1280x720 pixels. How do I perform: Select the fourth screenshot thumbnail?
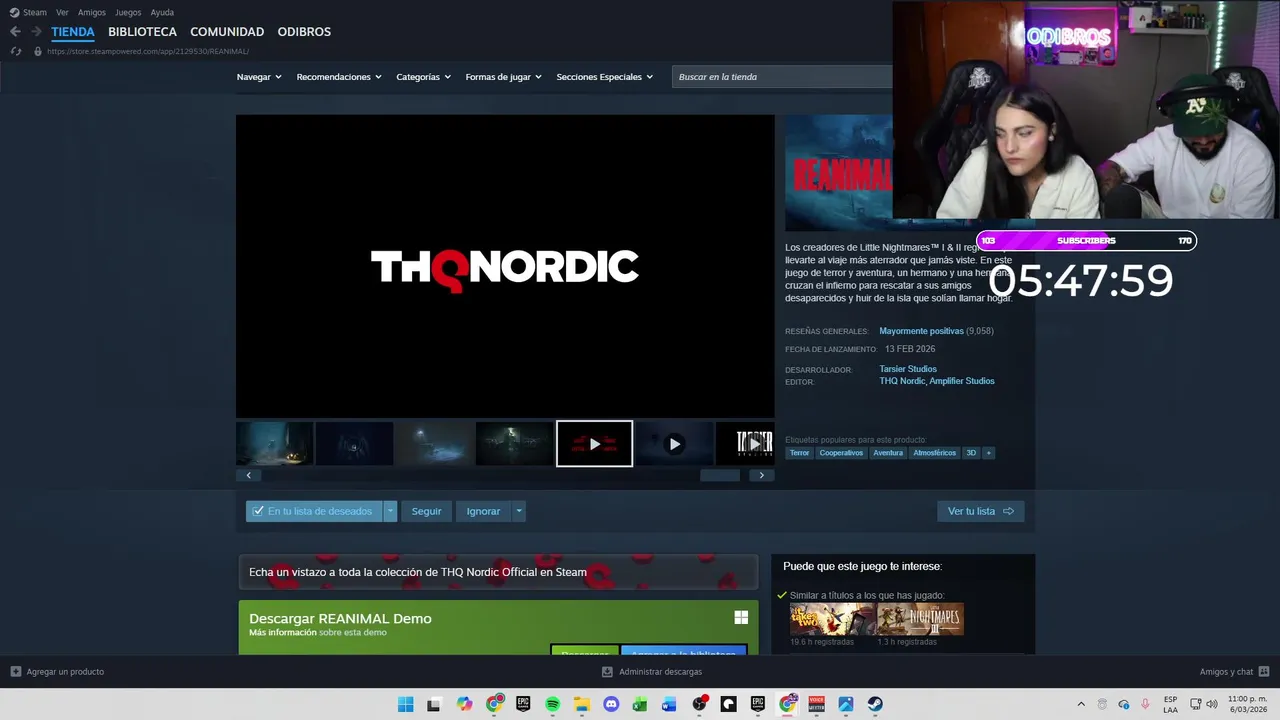click(514, 444)
